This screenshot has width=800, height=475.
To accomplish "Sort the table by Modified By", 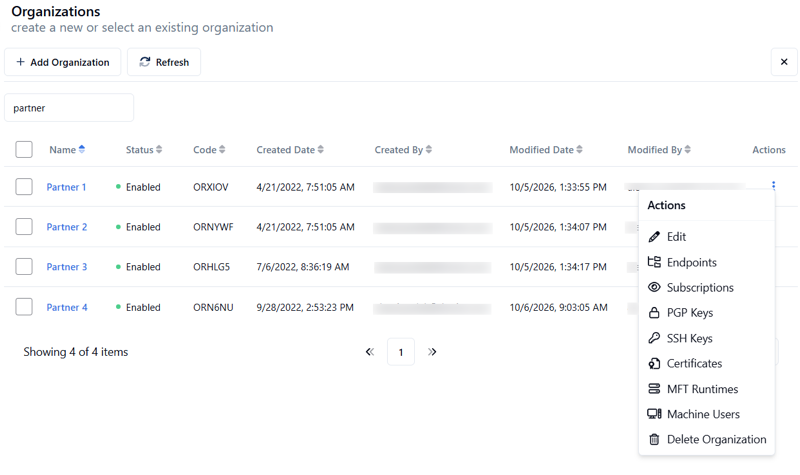I will click(x=659, y=149).
